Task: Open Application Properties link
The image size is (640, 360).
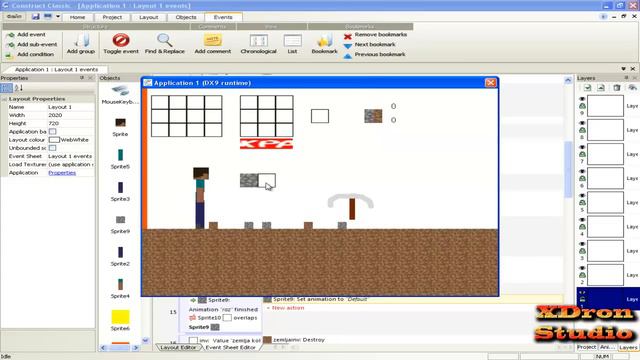Action: click(62, 173)
